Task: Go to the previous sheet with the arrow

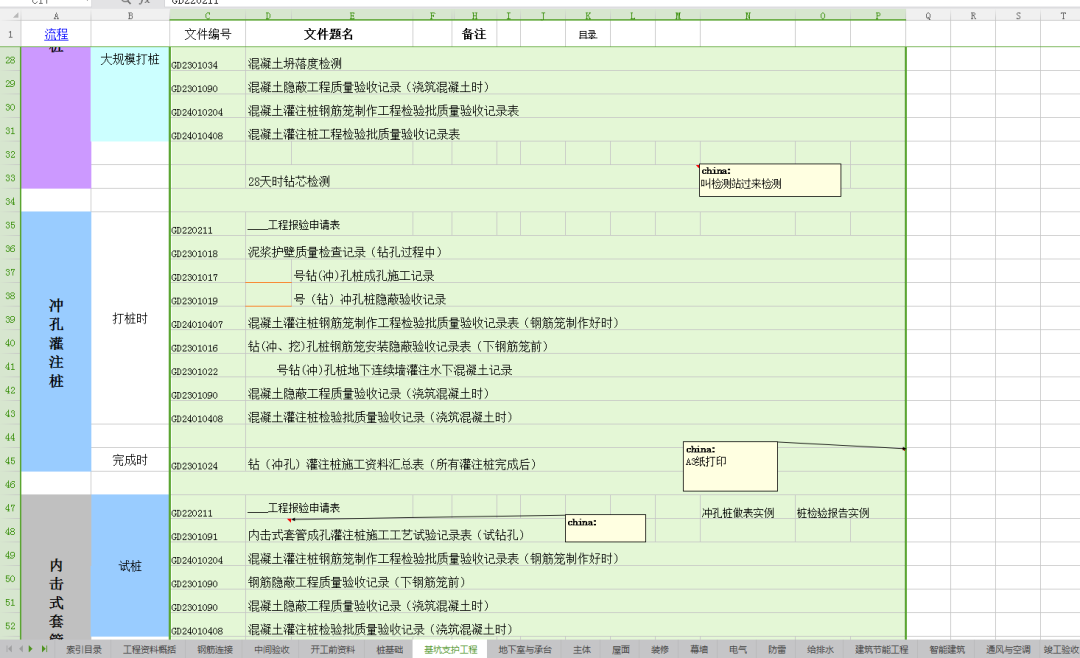Action: pyautogui.click(x=21, y=649)
